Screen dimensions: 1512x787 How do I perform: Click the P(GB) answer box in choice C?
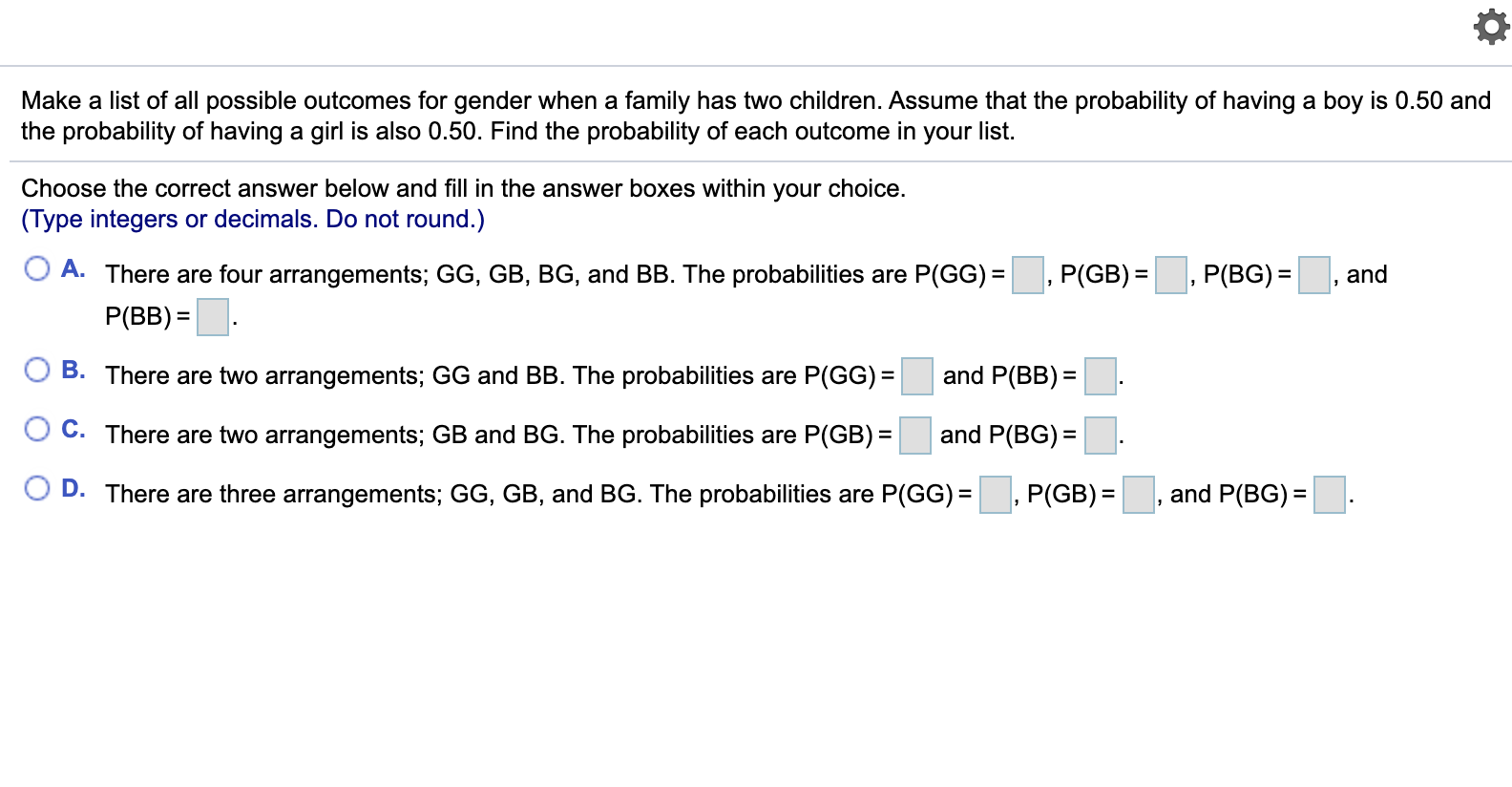(915, 436)
